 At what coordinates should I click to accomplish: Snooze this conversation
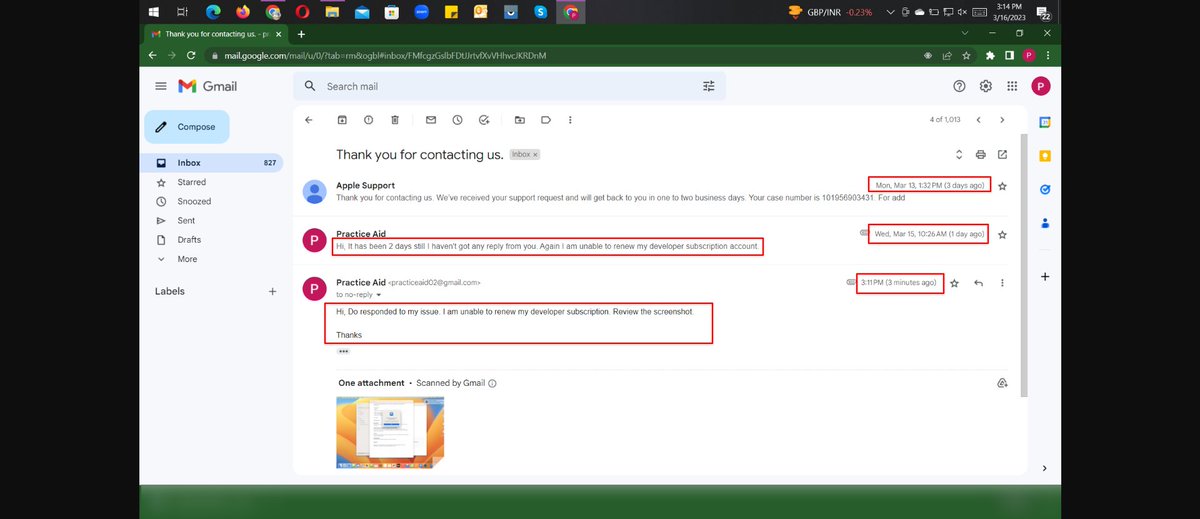pyautogui.click(x=457, y=120)
